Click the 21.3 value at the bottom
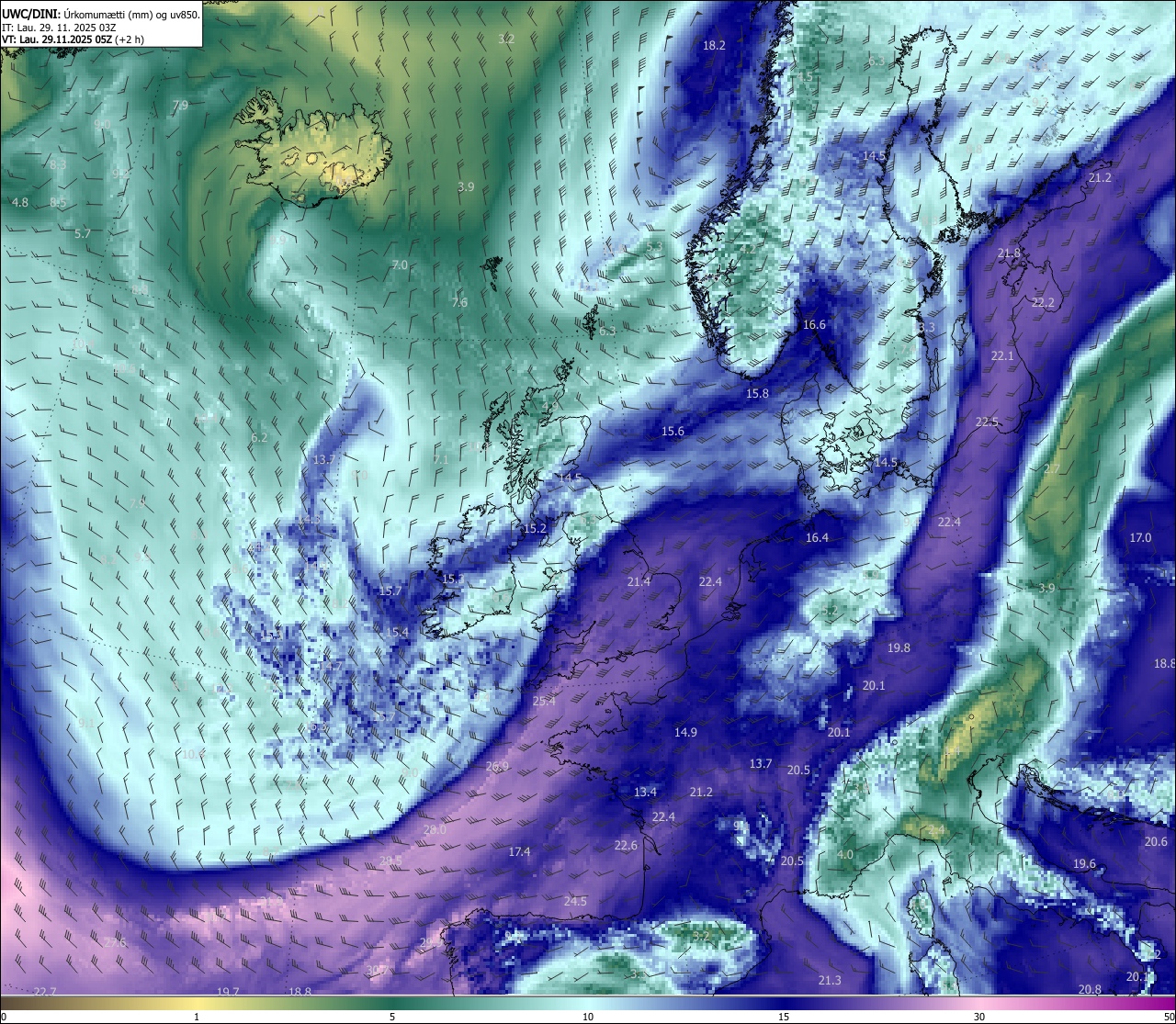 pos(830,980)
